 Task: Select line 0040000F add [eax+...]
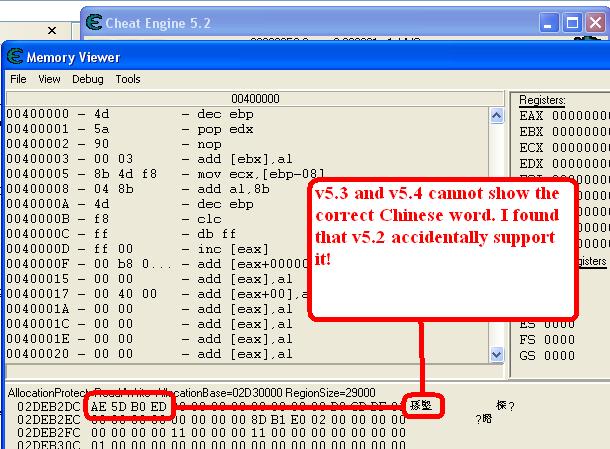click(158, 264)
